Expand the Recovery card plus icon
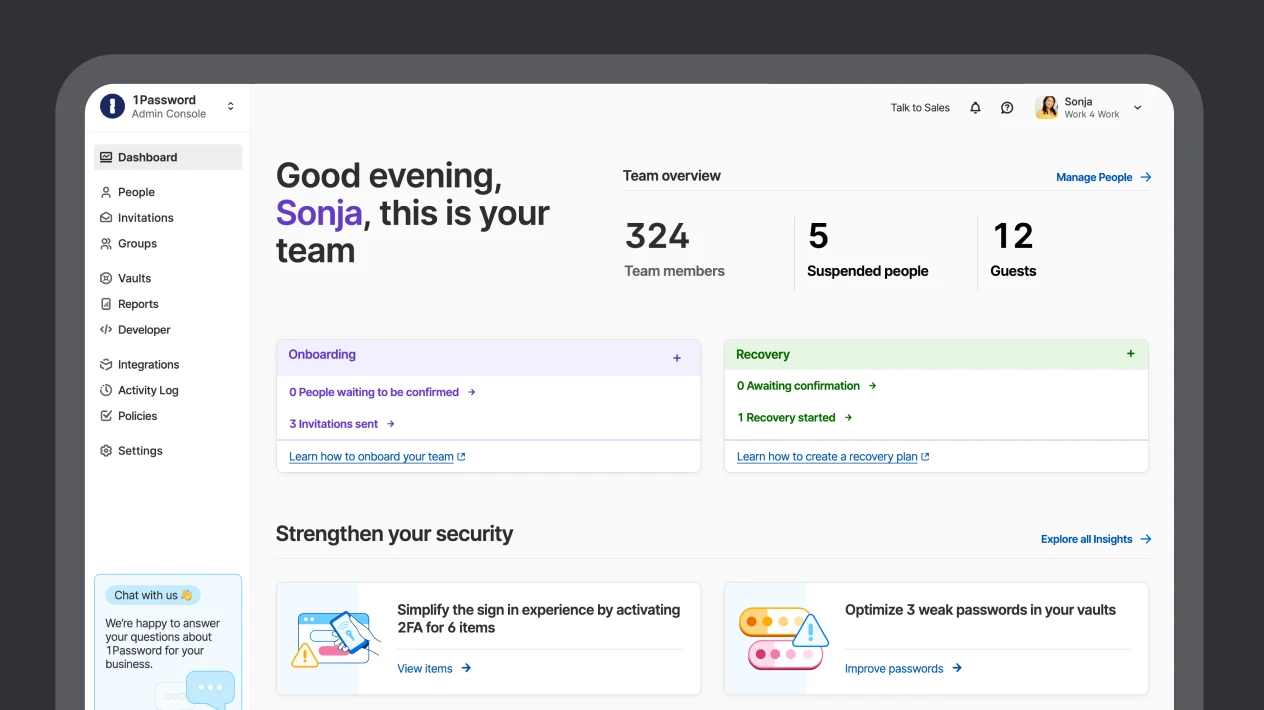The height and width of the screenshot is (710, 1264). [1131, 354]
